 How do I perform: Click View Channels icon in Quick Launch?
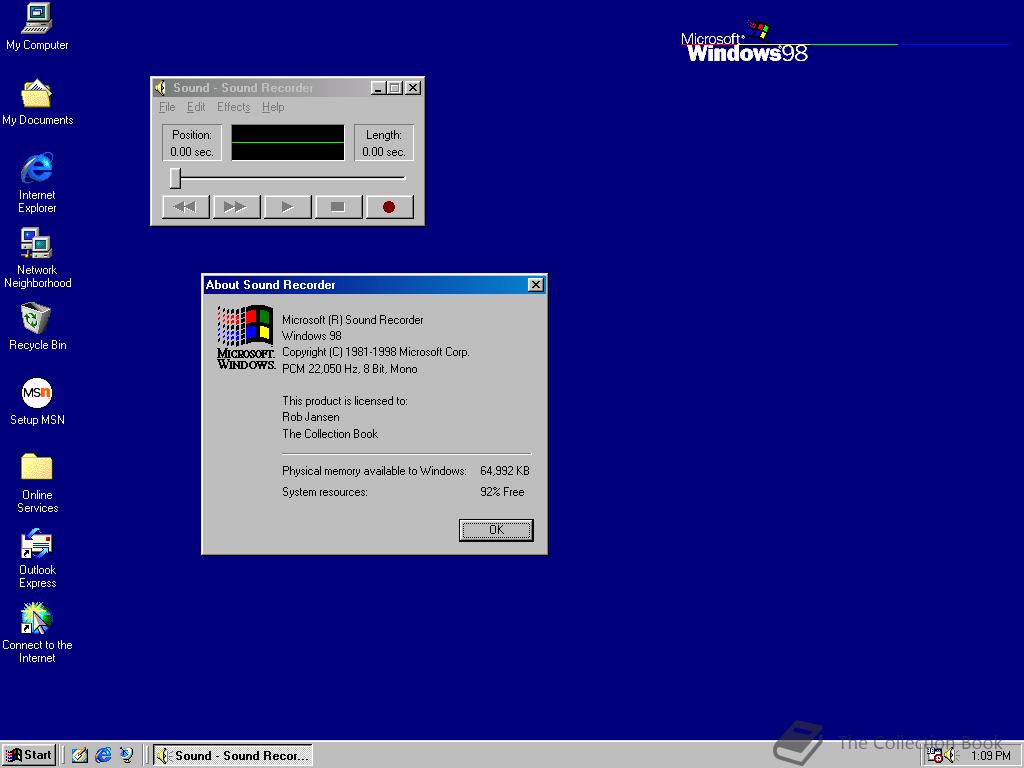coord(127,755)
